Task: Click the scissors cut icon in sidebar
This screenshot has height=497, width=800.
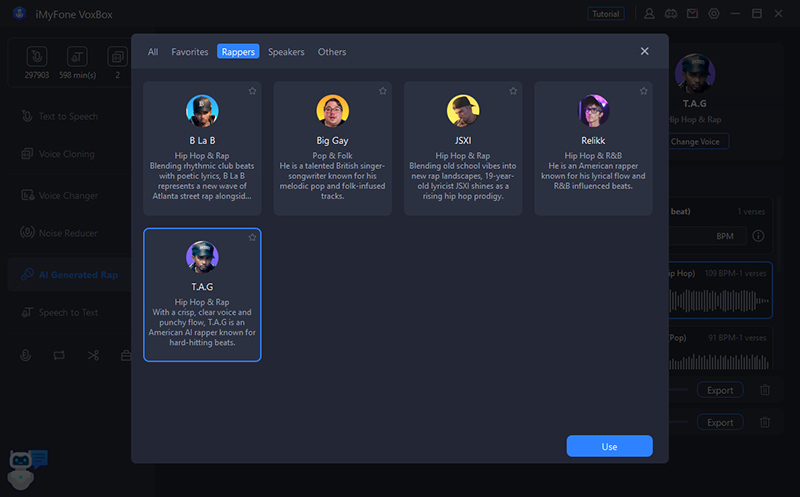Action: pyautogui.click(x=93, y=355)
